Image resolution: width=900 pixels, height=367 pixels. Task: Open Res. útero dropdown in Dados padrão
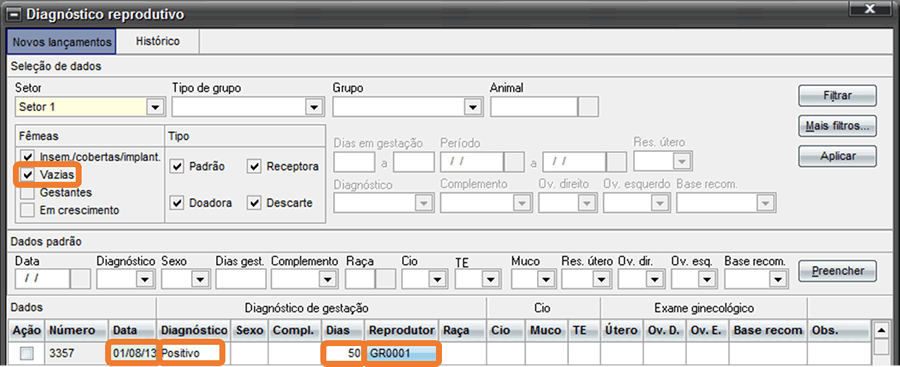(x=602, y=279)
